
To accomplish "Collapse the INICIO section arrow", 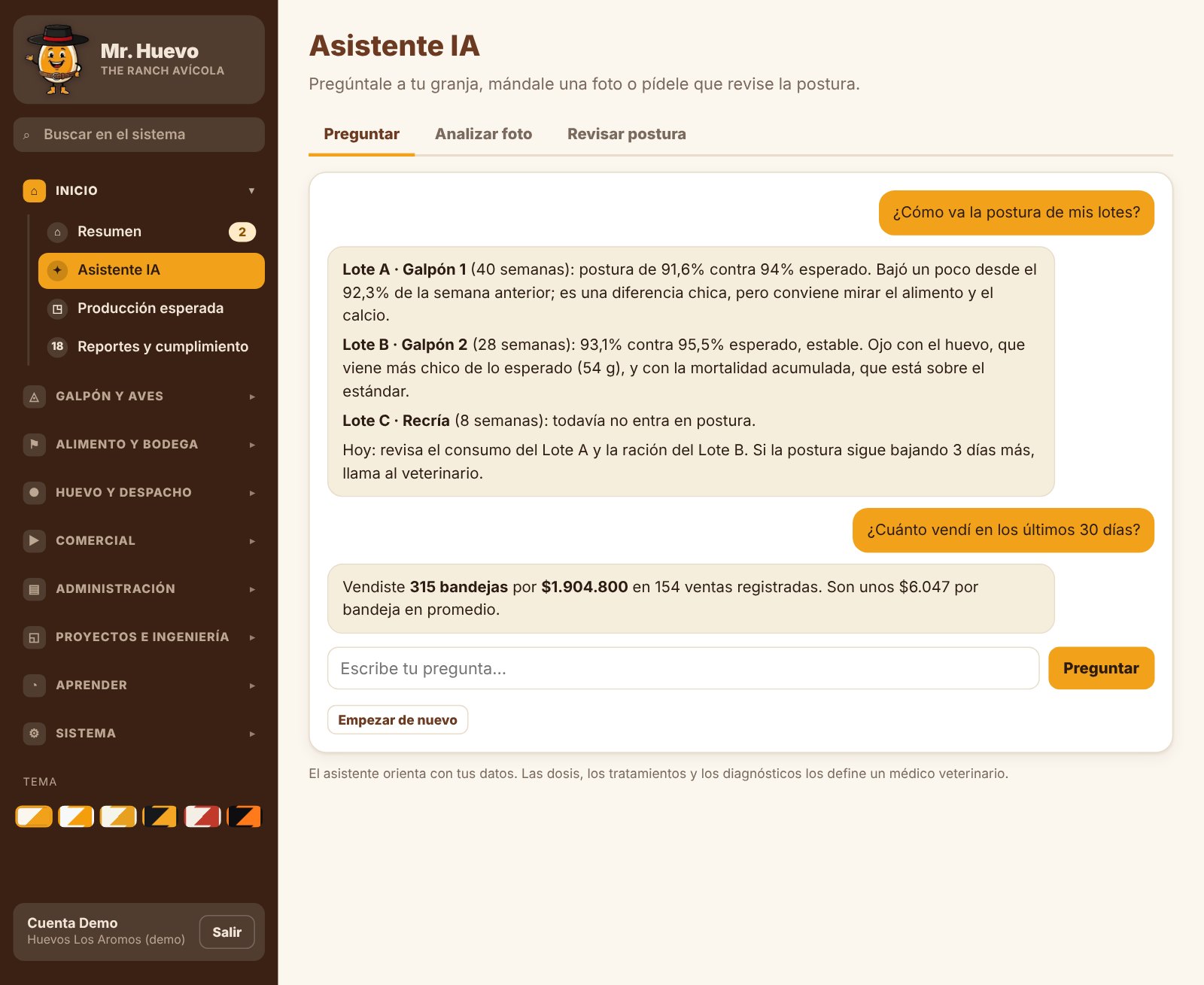I will [x=252, y=191].
